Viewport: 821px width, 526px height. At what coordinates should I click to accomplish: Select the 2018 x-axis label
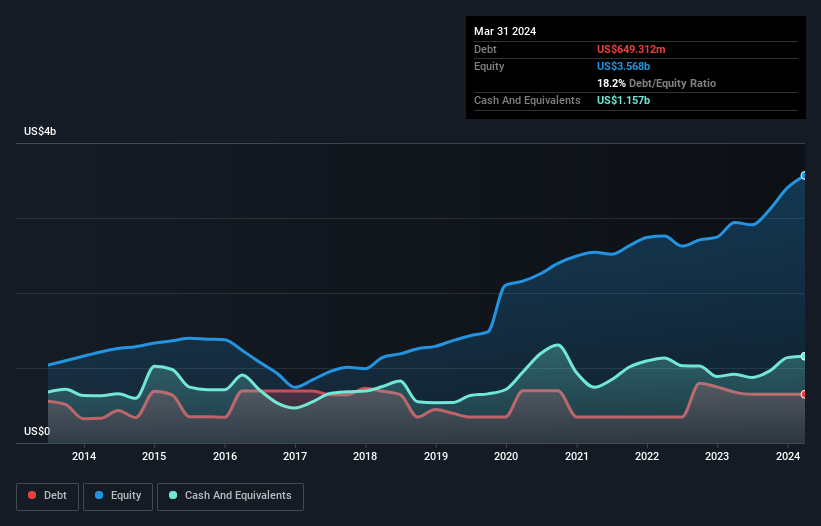(365, 456)
